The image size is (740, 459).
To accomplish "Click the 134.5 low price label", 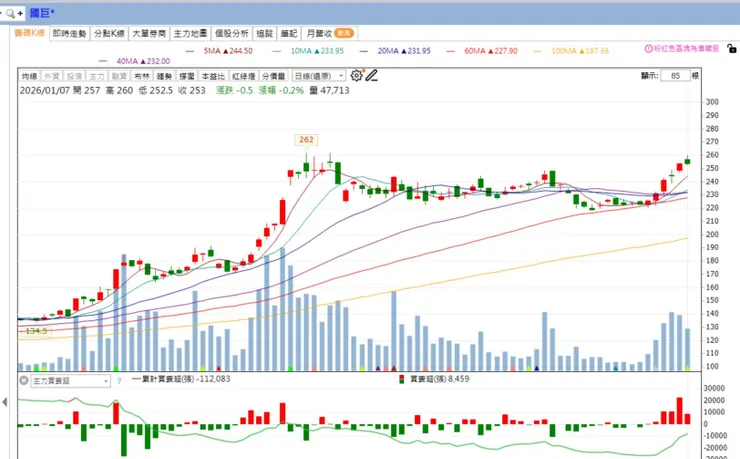I will pos(36,331).
